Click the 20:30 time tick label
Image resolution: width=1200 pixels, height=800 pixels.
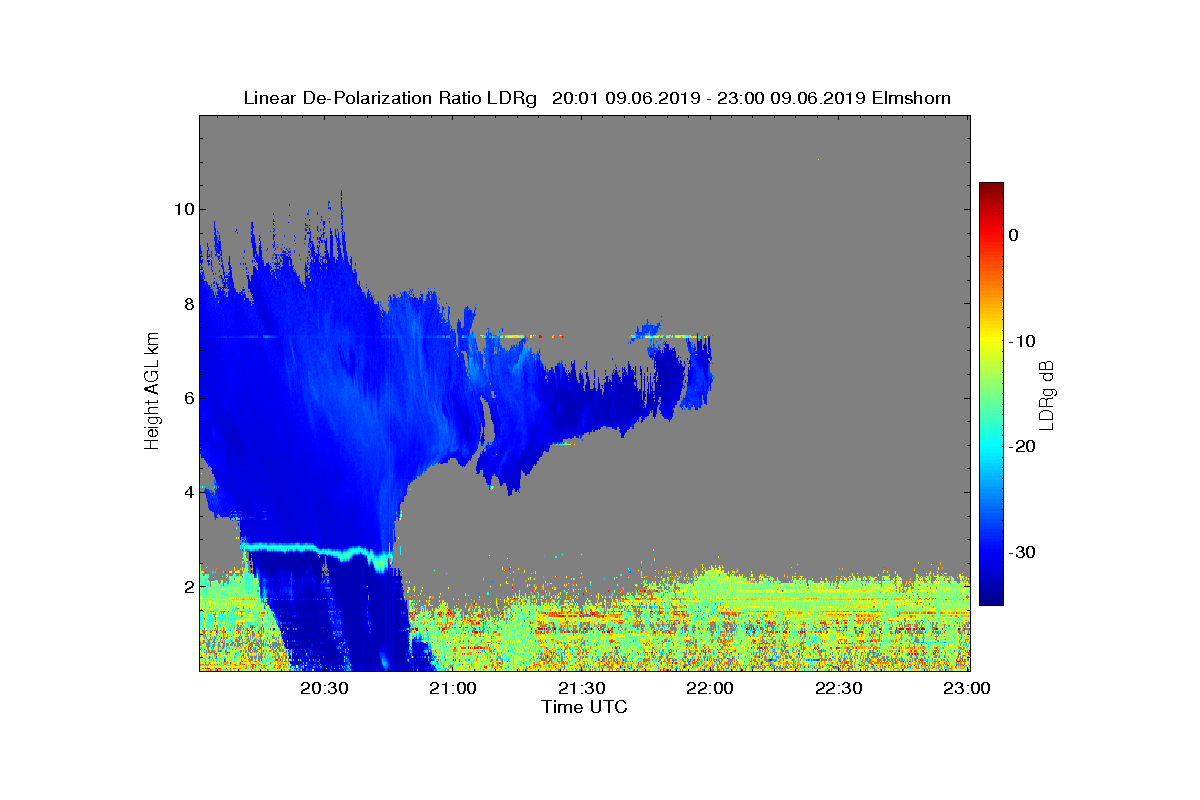[324, 689]
